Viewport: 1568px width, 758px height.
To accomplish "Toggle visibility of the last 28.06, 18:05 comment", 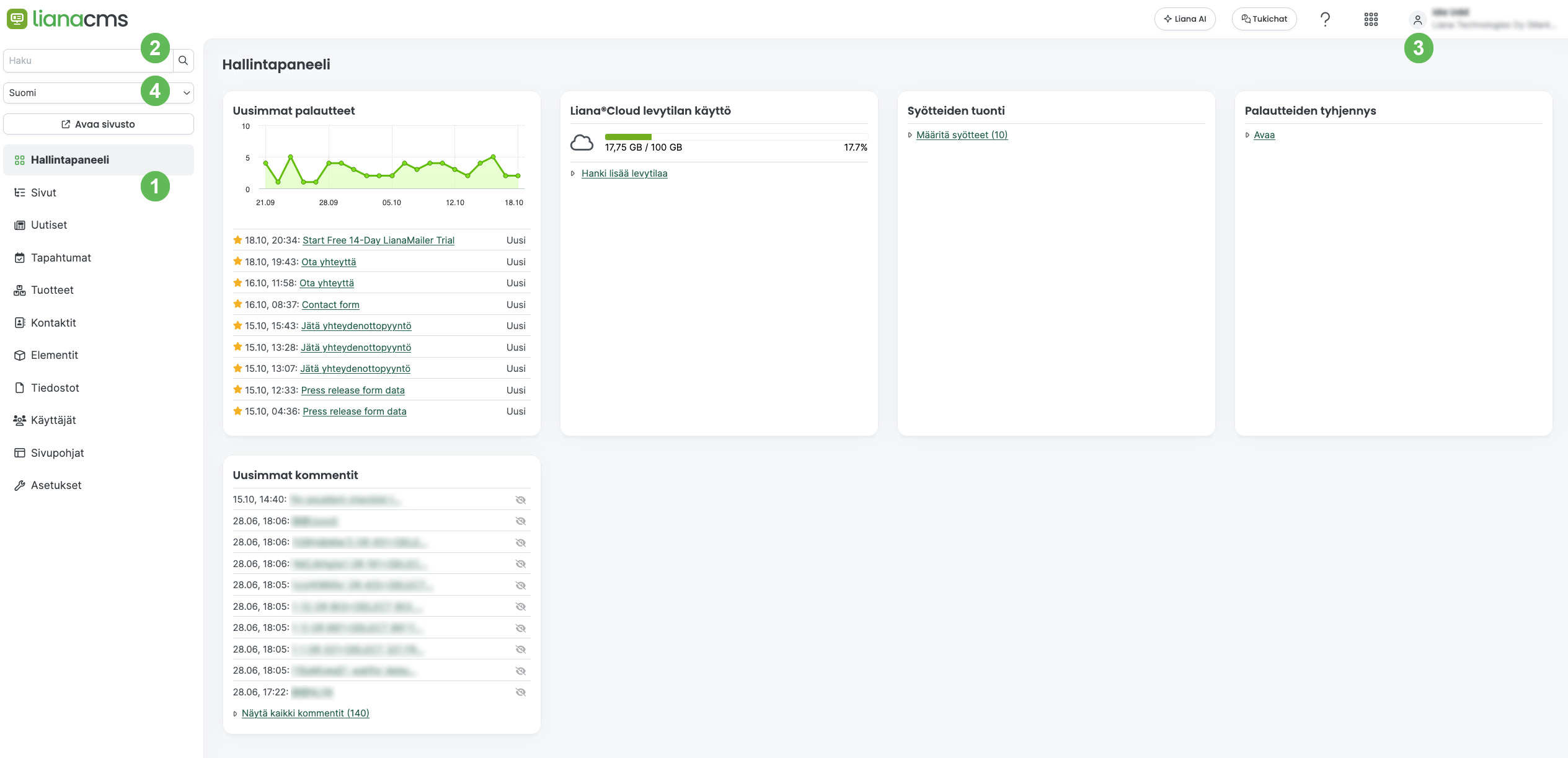I will tap(521, 671).
